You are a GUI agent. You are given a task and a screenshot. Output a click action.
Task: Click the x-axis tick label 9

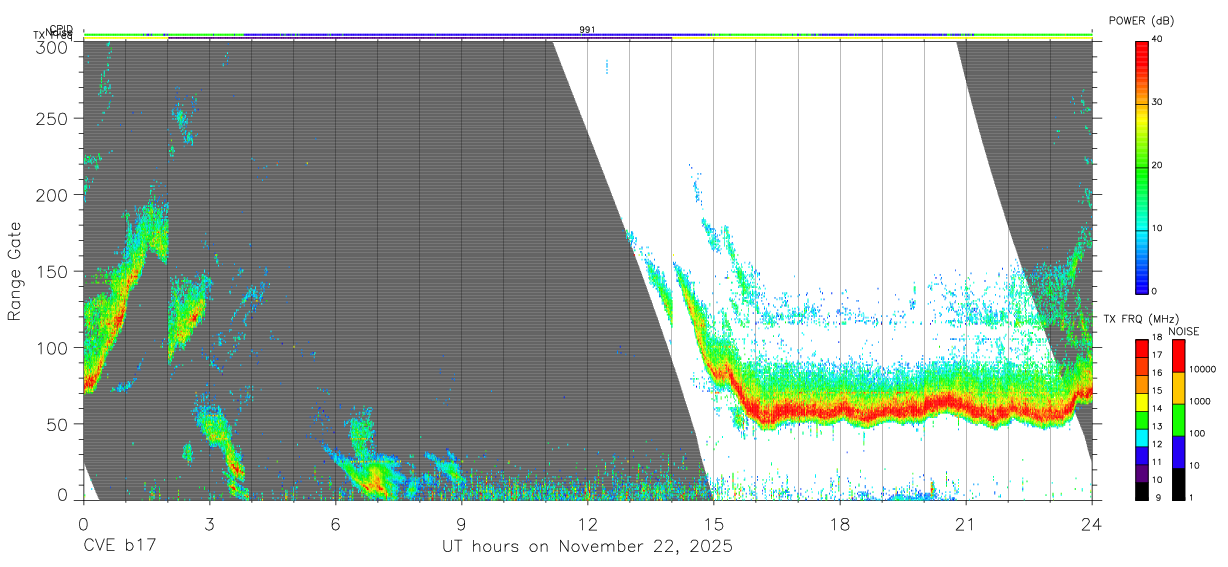click(461, 523)
